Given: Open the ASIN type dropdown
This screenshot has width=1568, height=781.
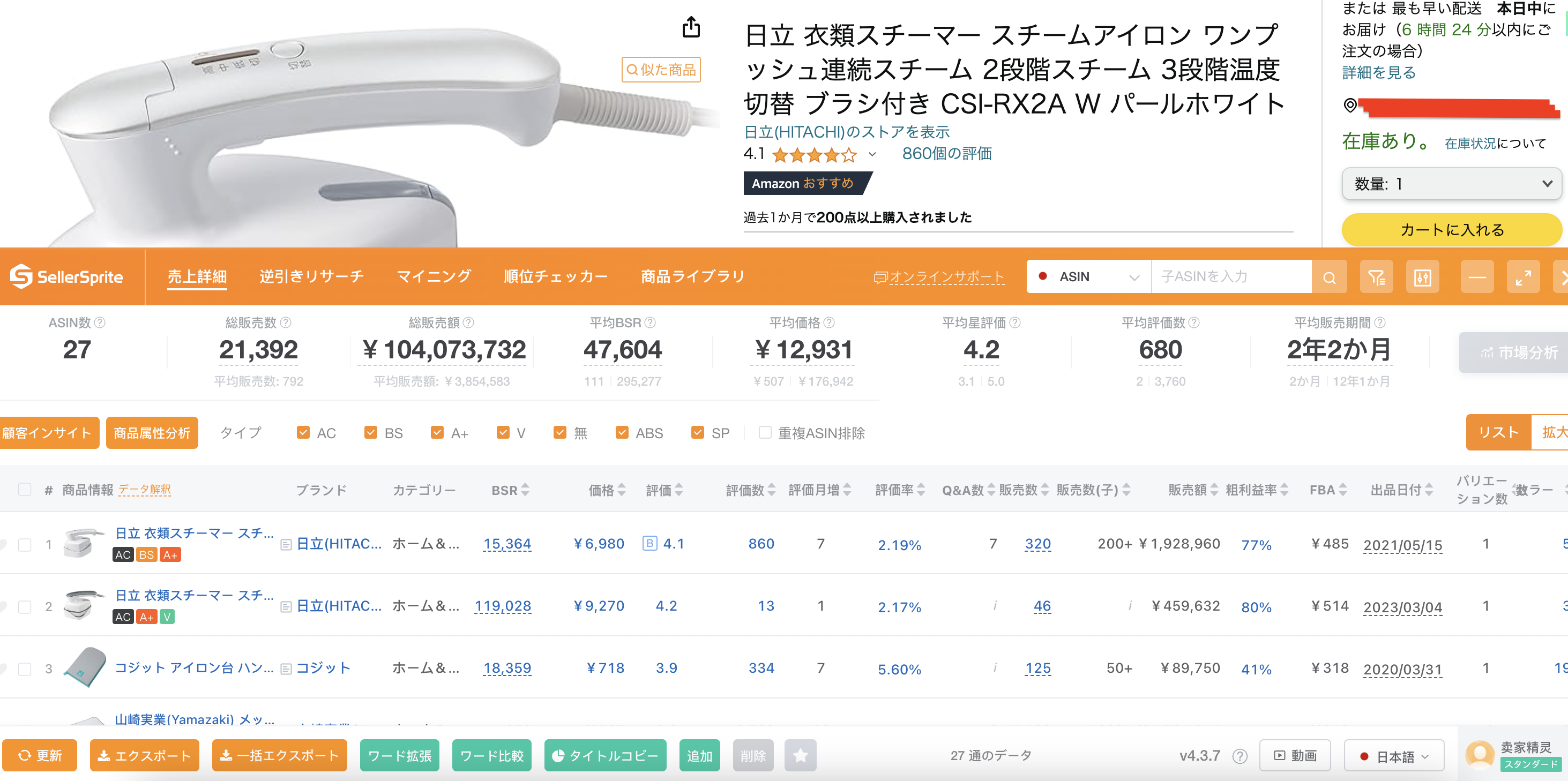Looking at the screenshot, I should click(1088, 277).
